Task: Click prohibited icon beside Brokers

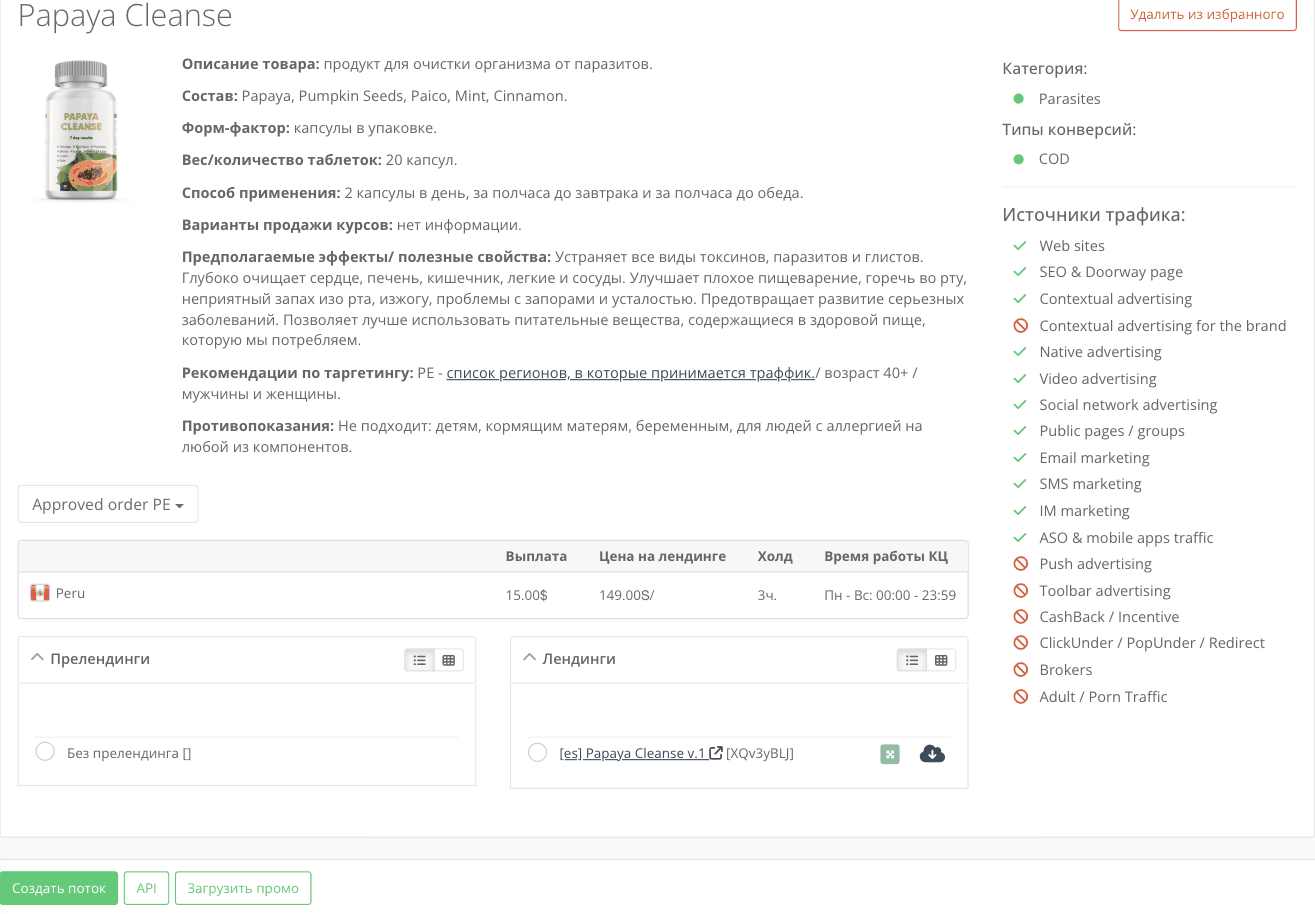Action: [x=1021, y=670]
